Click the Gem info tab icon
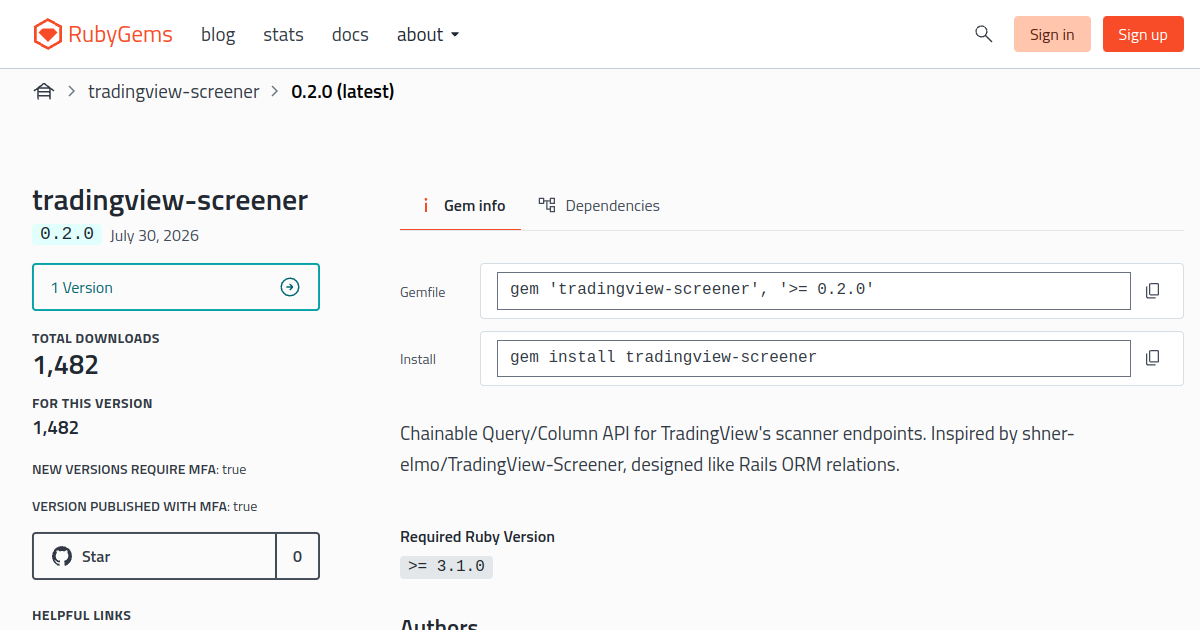Viewport: 1200px width, 630px height. (x=425, y=206)
